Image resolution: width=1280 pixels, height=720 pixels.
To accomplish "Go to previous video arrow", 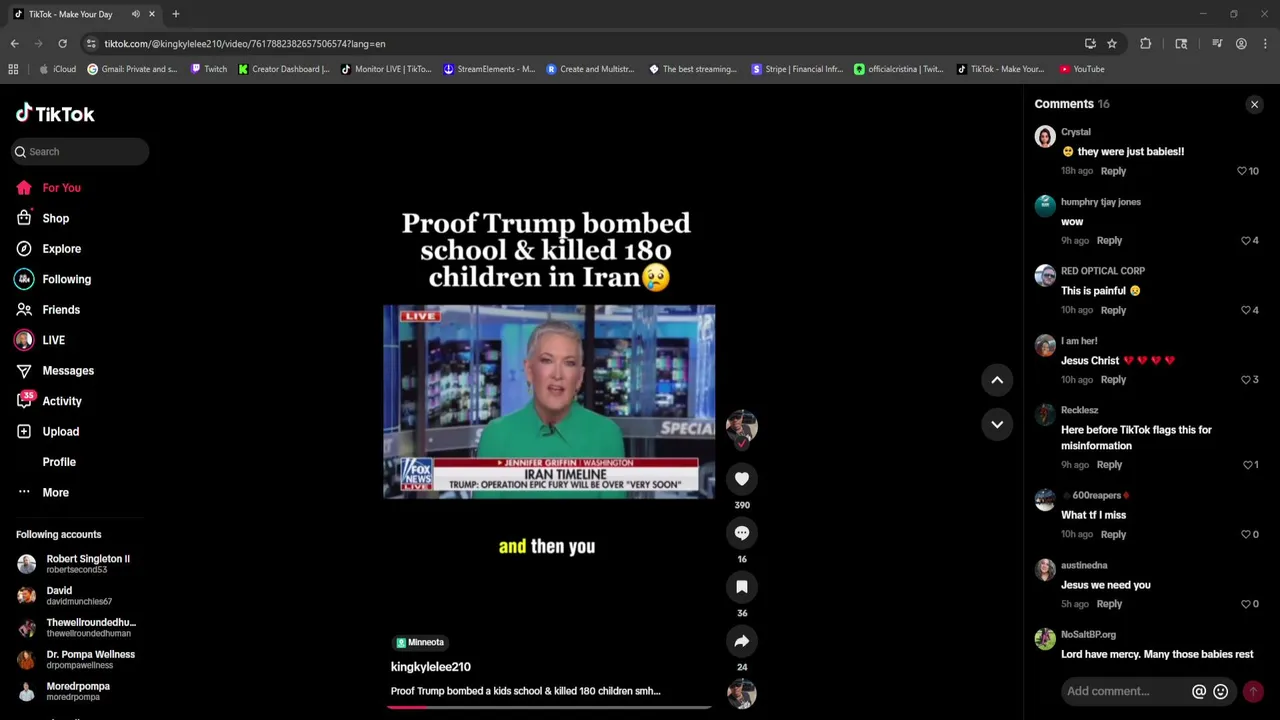I will click(997, 380).
